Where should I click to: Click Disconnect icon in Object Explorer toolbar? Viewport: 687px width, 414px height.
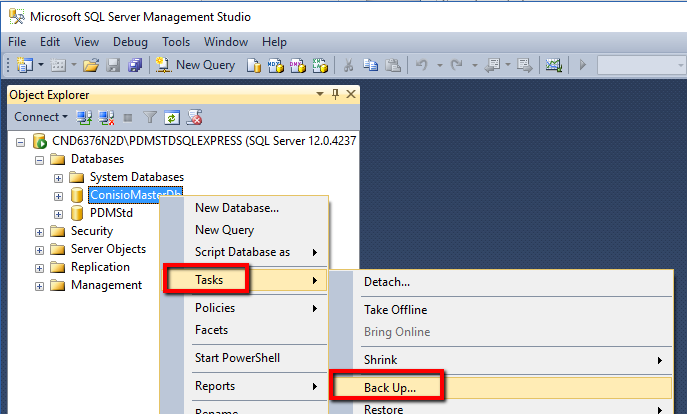tap(107, 117)
